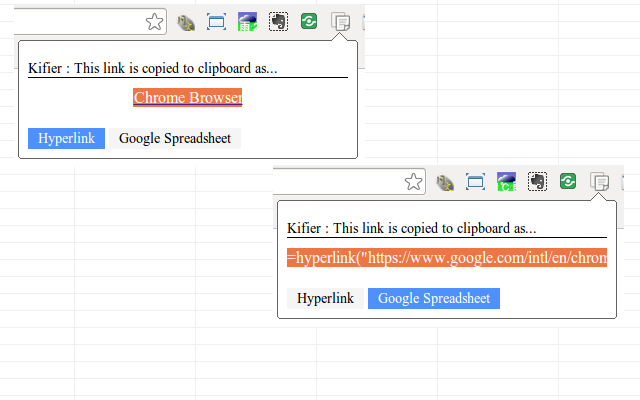This screenshot has width=640, height=400.
Task: Click screen capture frame icon in upper toolbar
Action: tap(216, 22)
